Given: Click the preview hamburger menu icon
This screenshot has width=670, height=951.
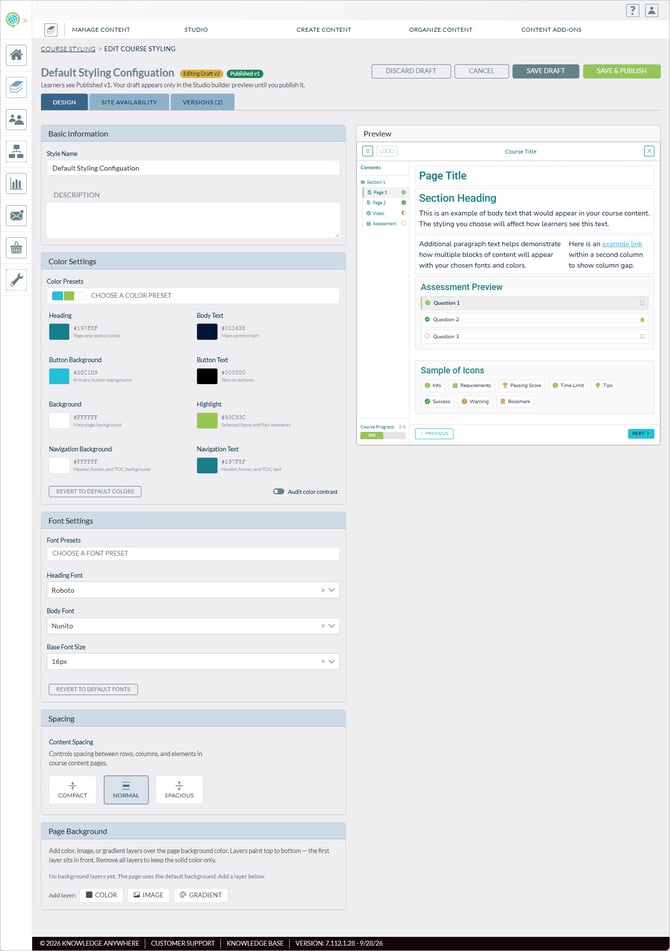Looking at the screenshot, I should (367, 151).
